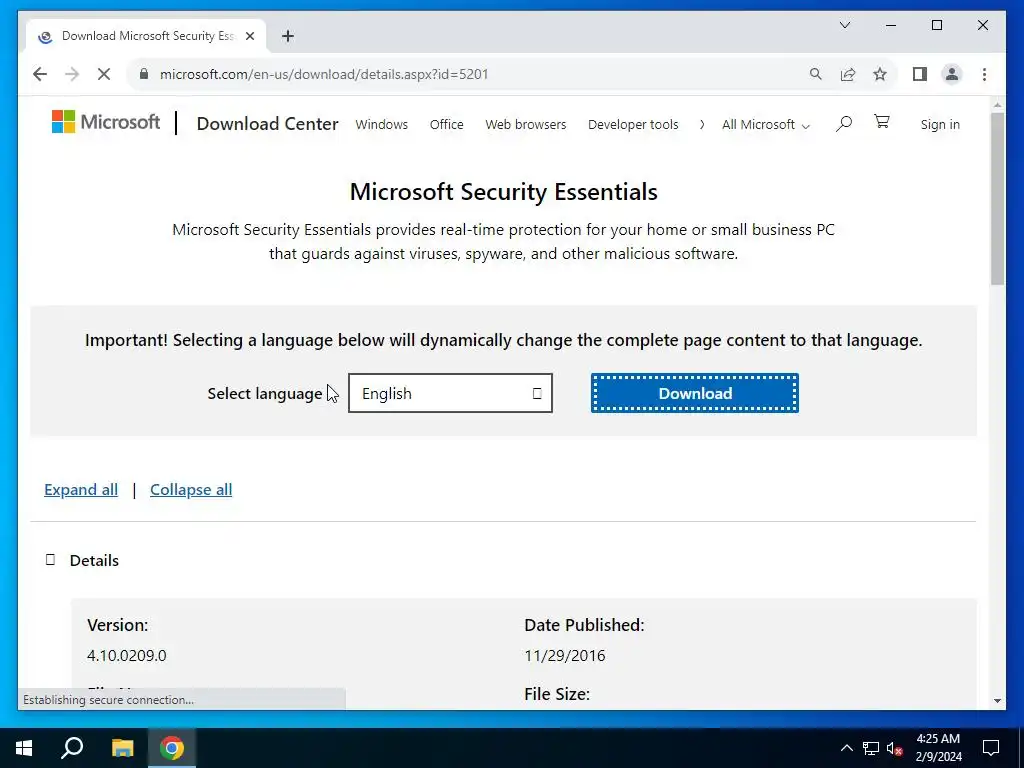Click the blue Download button
This screenshot has height=768, width=1024.
(695, 393)
